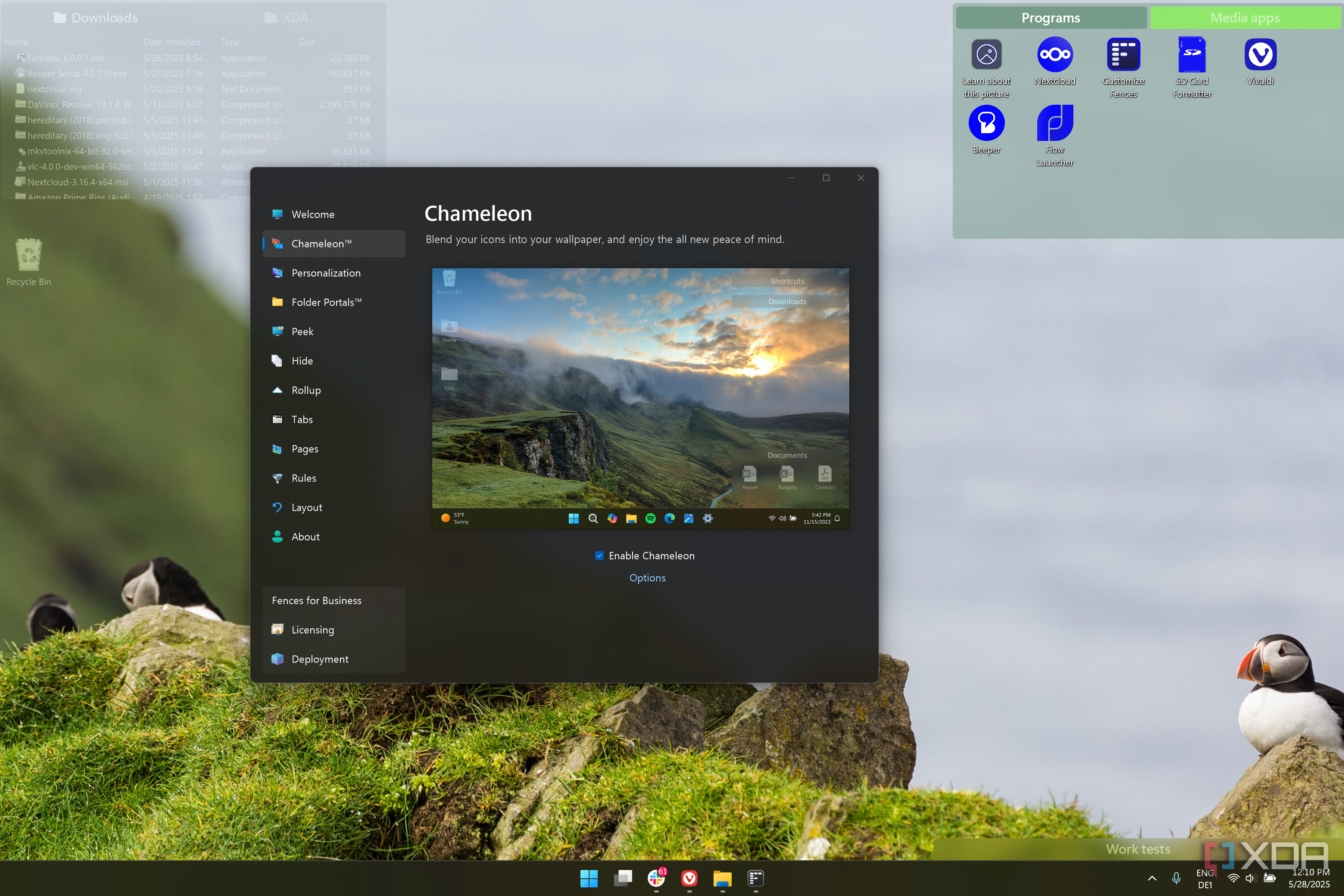Click the Tabs sidebar icon
Screen dimensions: 1344x896
(x=278, y=419)
